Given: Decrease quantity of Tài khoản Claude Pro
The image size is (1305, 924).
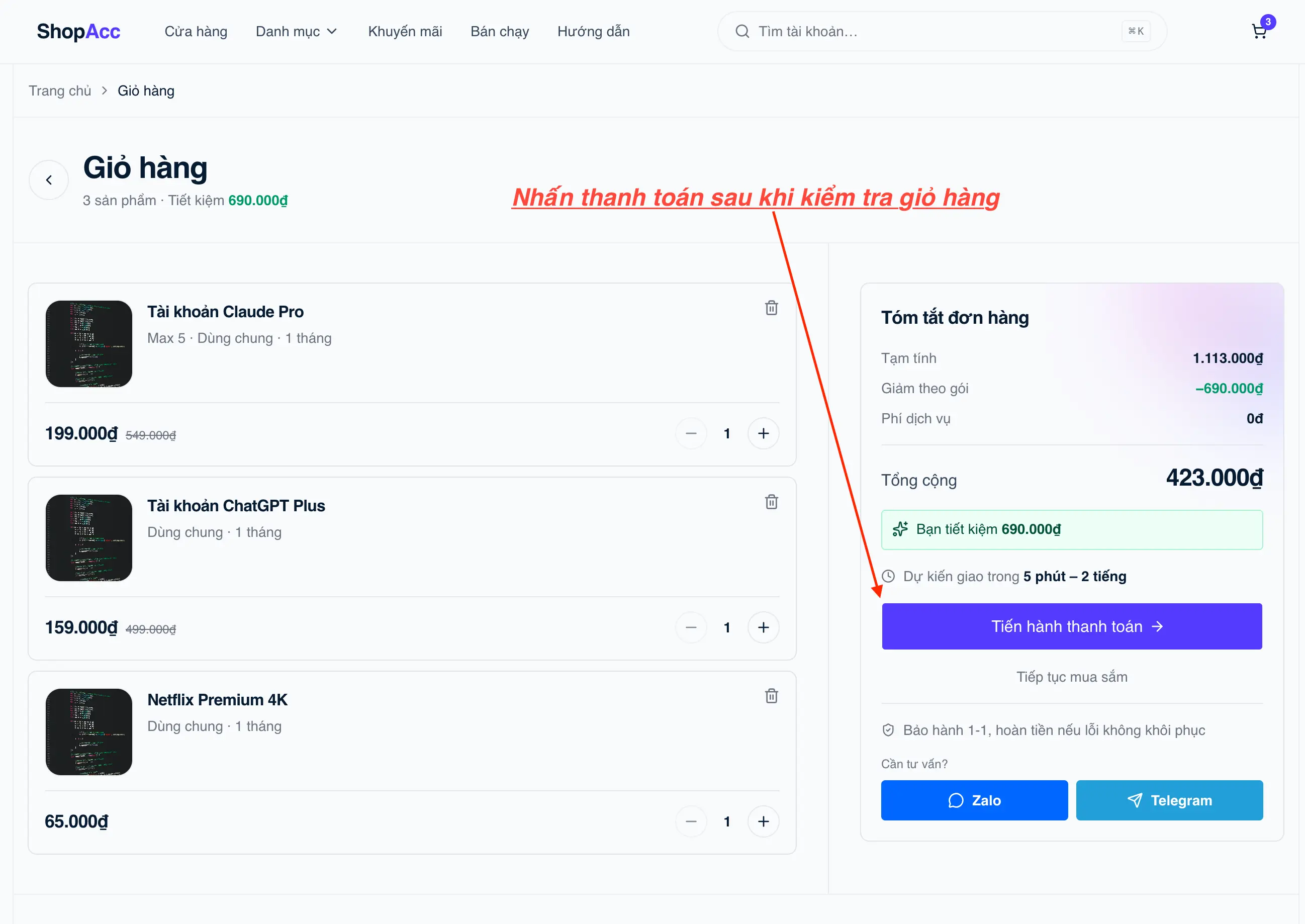Looking at the screenshot, I should tap(691, 433).
